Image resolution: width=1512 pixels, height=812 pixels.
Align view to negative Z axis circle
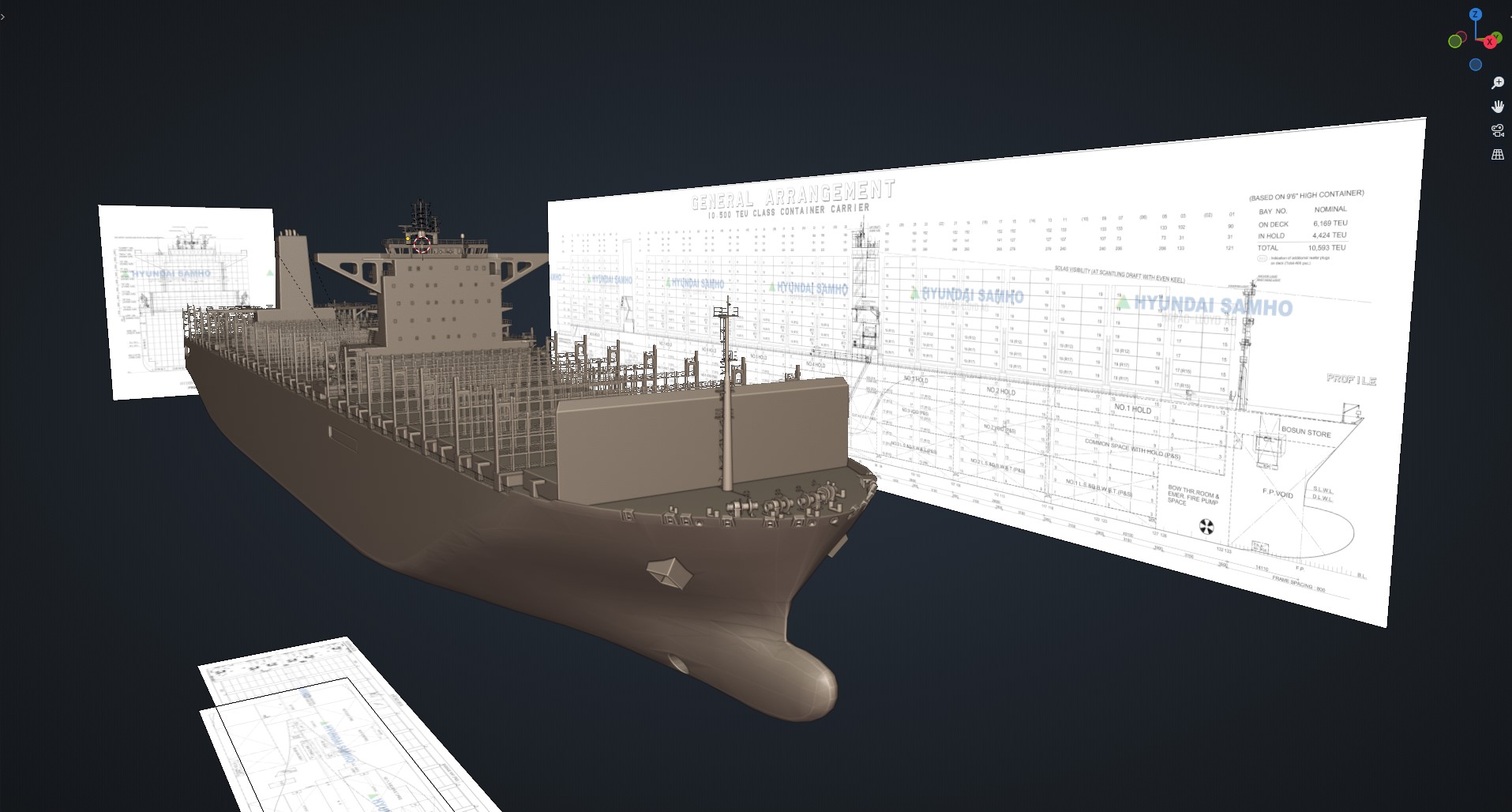point(1475,65)
